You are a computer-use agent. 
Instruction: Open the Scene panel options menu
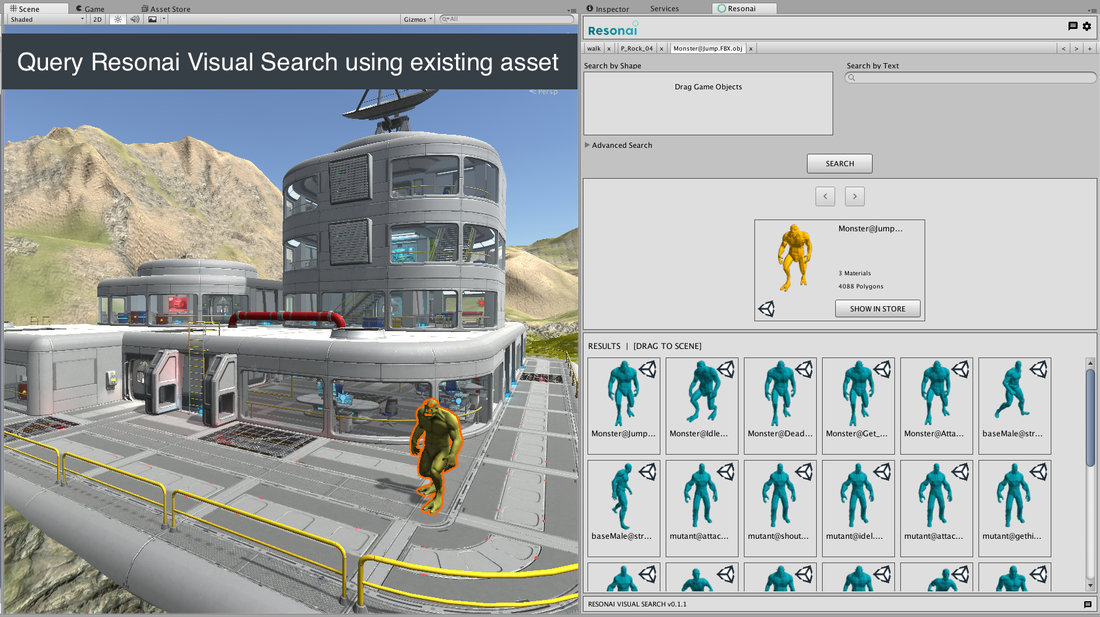pyautogui.click(x=572, y=10)
